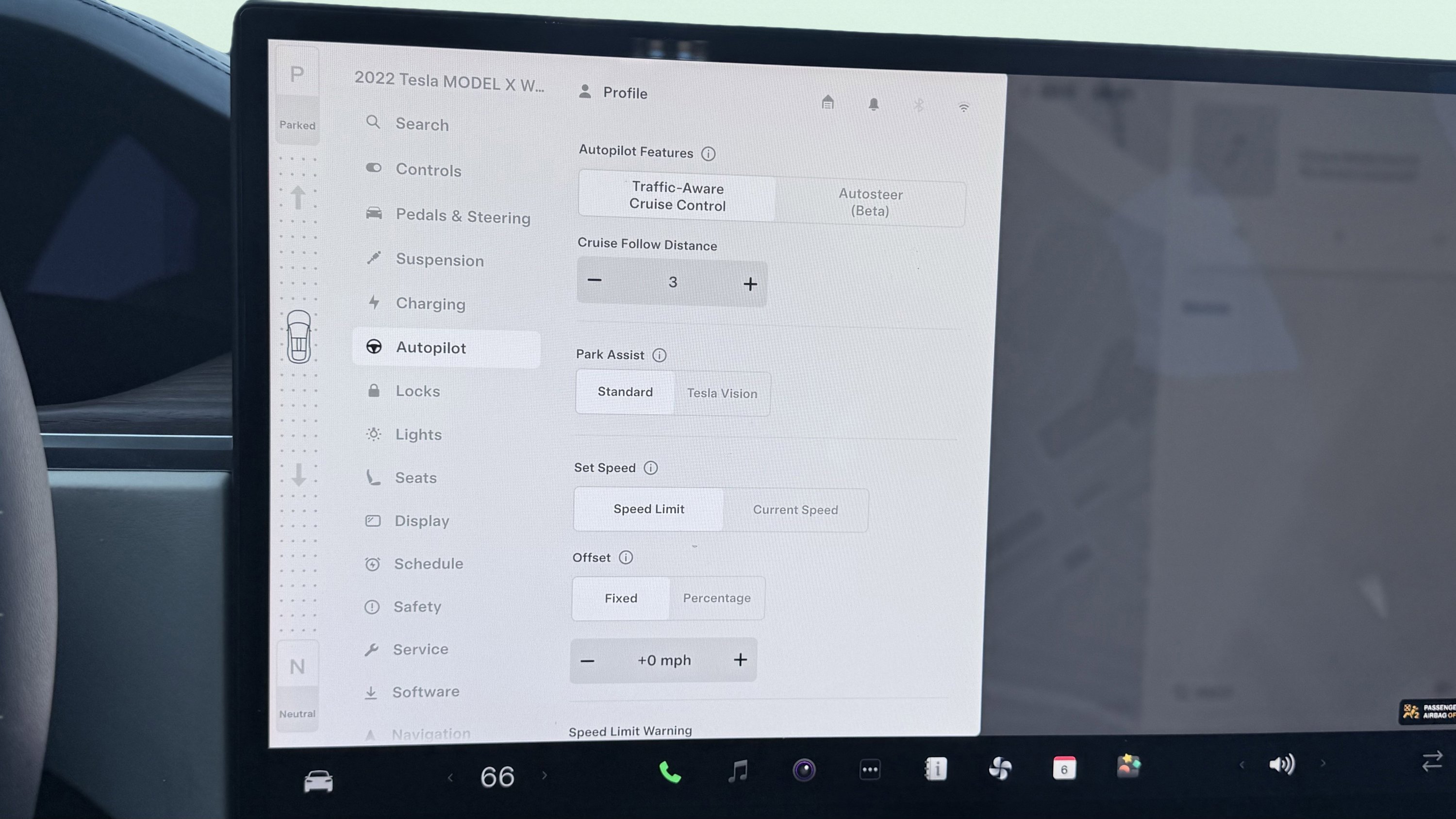This screenshot has height=819, width=1456.
Task: Select Autosteer (Beta) option
Action: pos(870,202)
